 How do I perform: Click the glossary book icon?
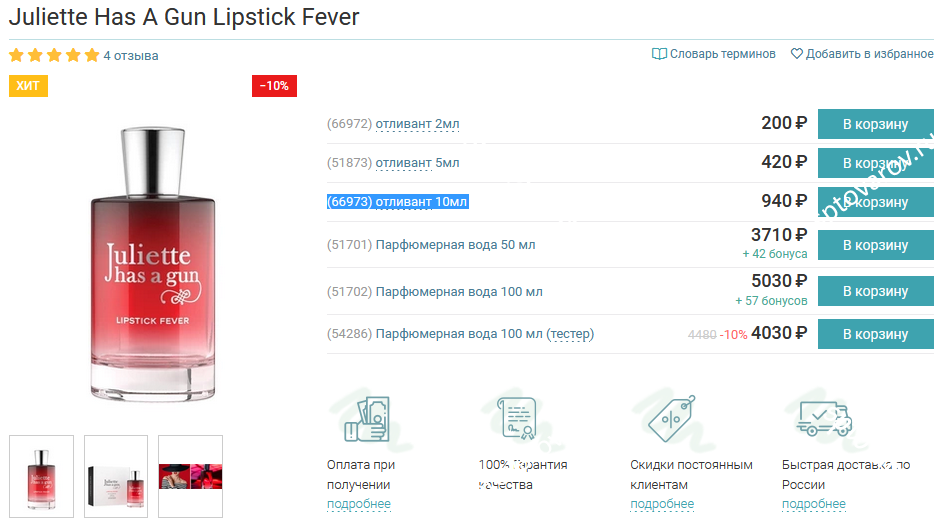659,54
